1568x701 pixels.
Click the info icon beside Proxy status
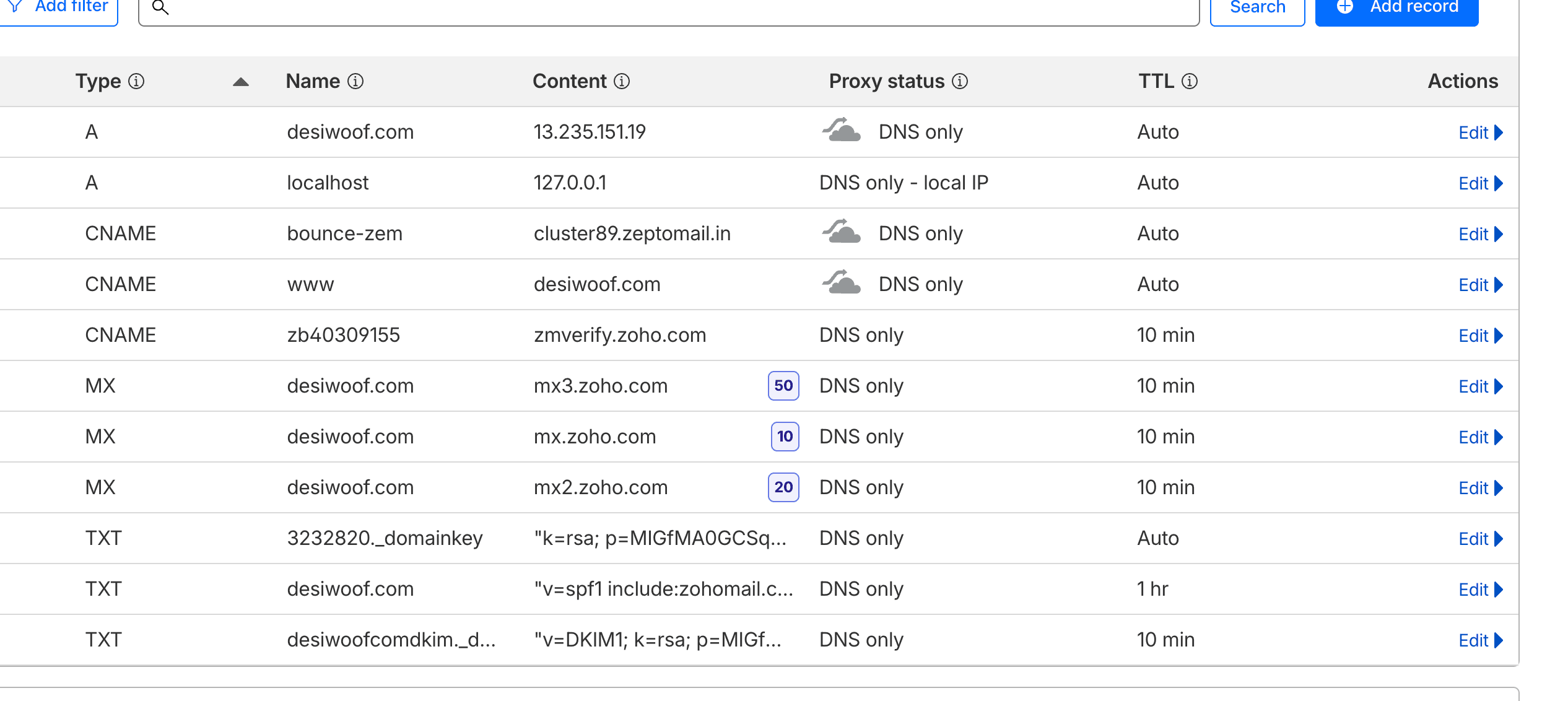click(960, 81)
